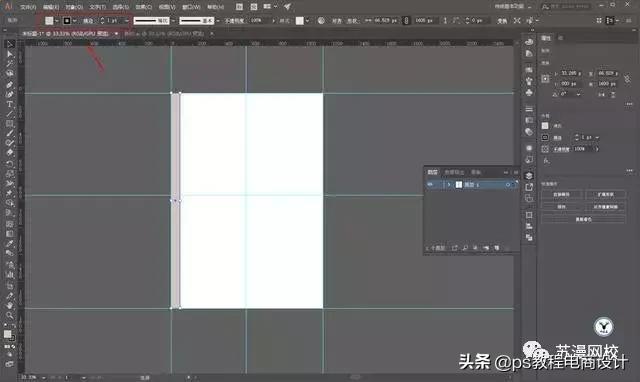Viewport: 640px width, 382px height.
Task: Toggle visibility eye of 图层 1
Action: click(x=430, y=184)
